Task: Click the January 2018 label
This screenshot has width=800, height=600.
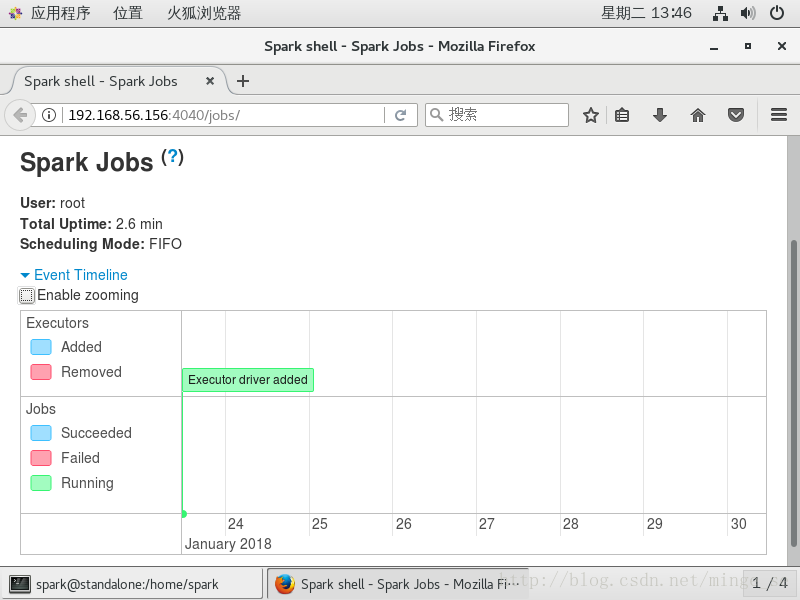Action: (x=228, y=544)
